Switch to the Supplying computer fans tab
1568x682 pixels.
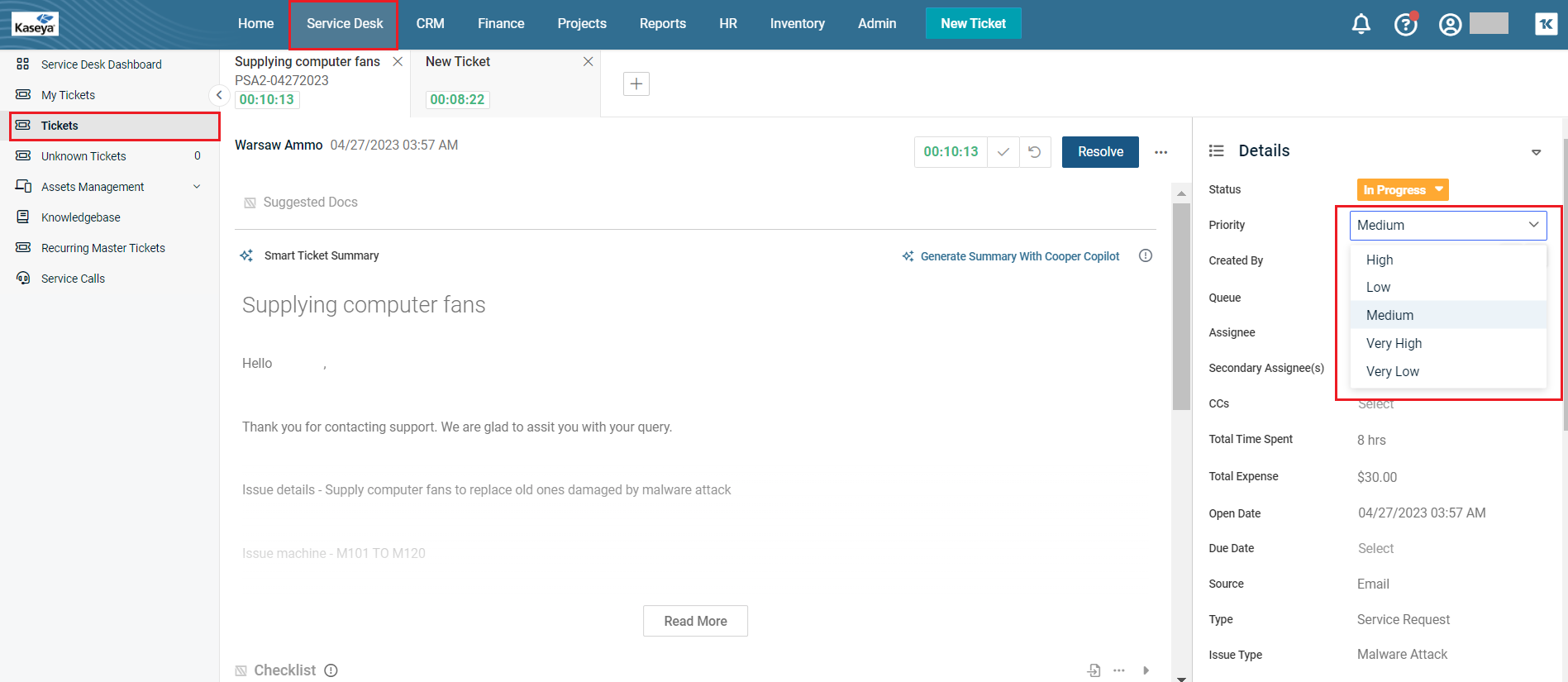307,62
